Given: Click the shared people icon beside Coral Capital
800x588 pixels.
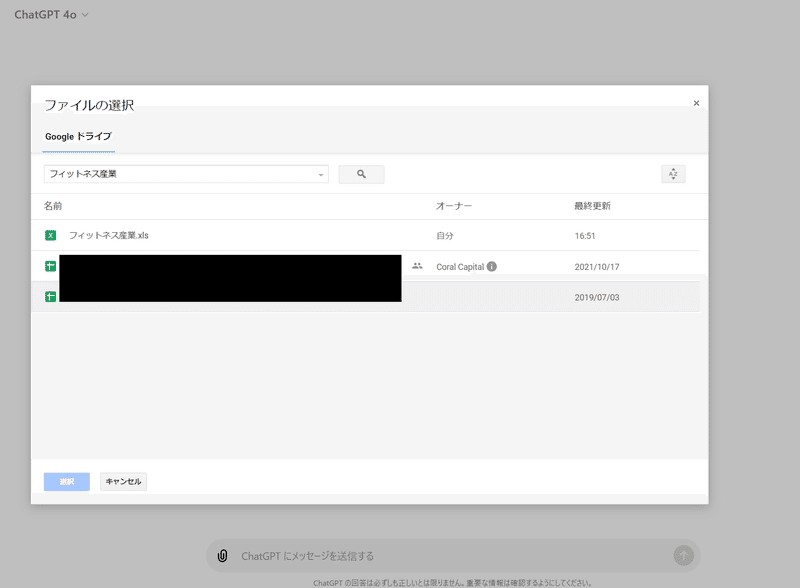Looking at the screenshot, I should click(x=417, y=267).
